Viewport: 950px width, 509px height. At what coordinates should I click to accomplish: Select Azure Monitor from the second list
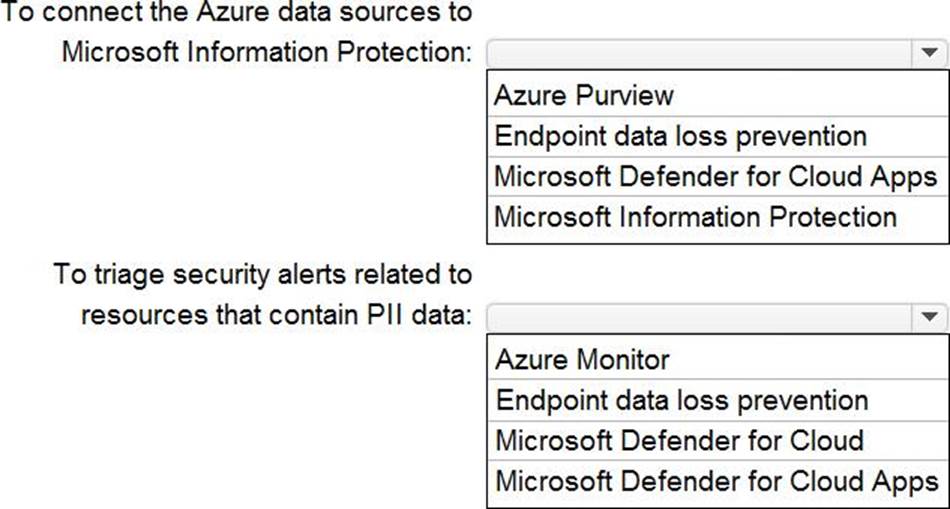click(x=583, y=359)
